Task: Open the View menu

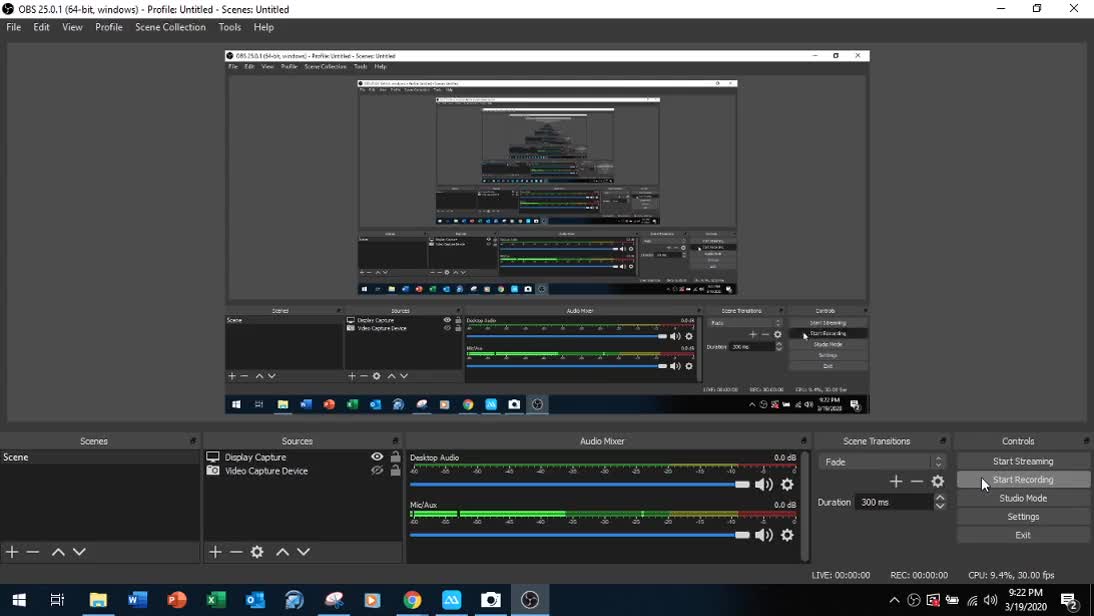Action: click(73, 27)
